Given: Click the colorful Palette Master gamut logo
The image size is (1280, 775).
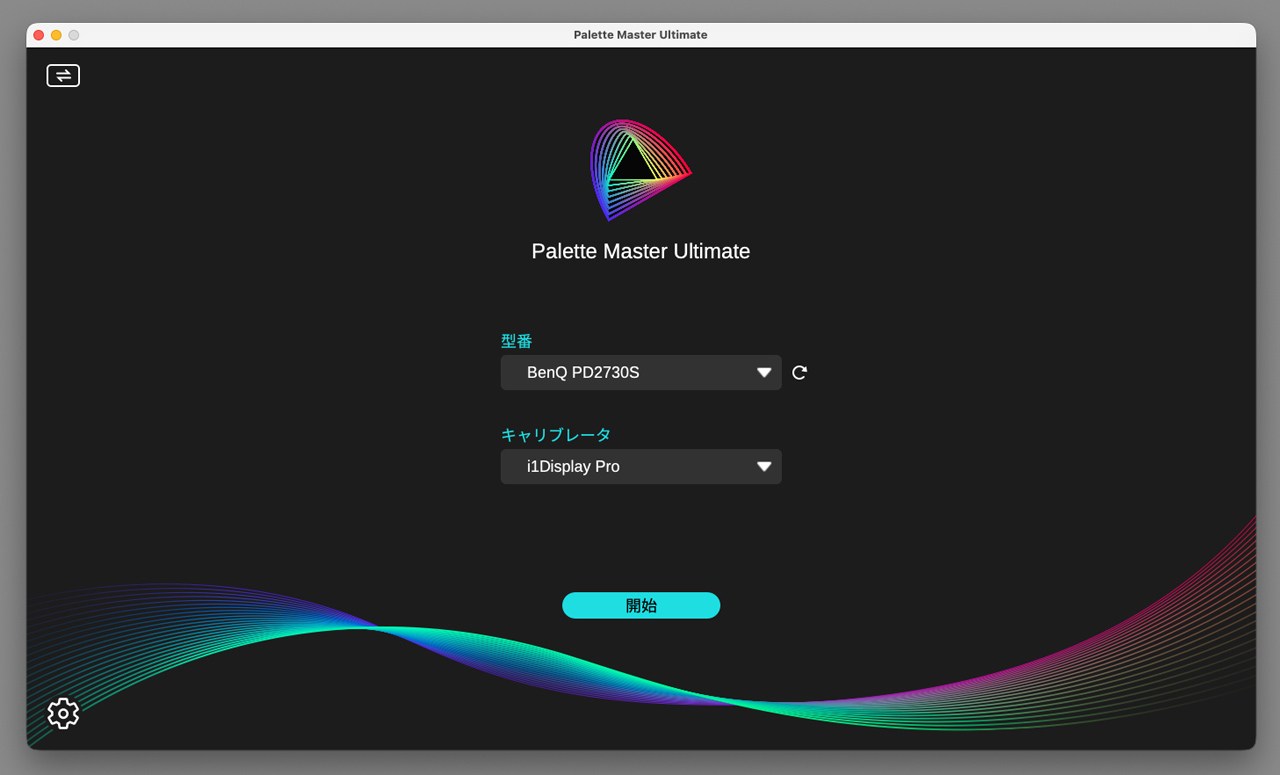Looking at the screenshot, I should (x=640, y=170).
